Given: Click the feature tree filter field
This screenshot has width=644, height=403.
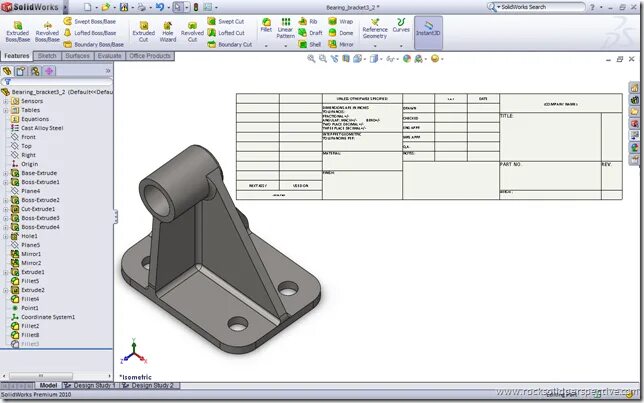Looking at the screenshot, I should [57, 81].
